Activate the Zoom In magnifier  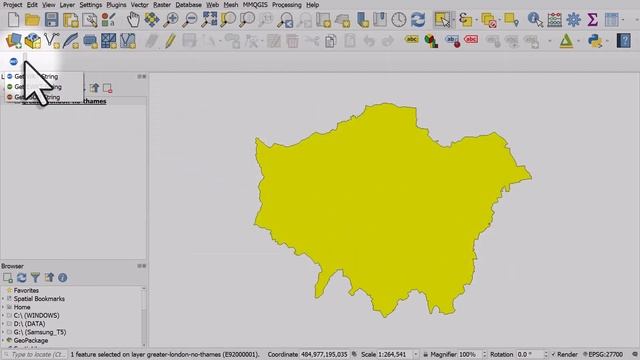point(171,20)
